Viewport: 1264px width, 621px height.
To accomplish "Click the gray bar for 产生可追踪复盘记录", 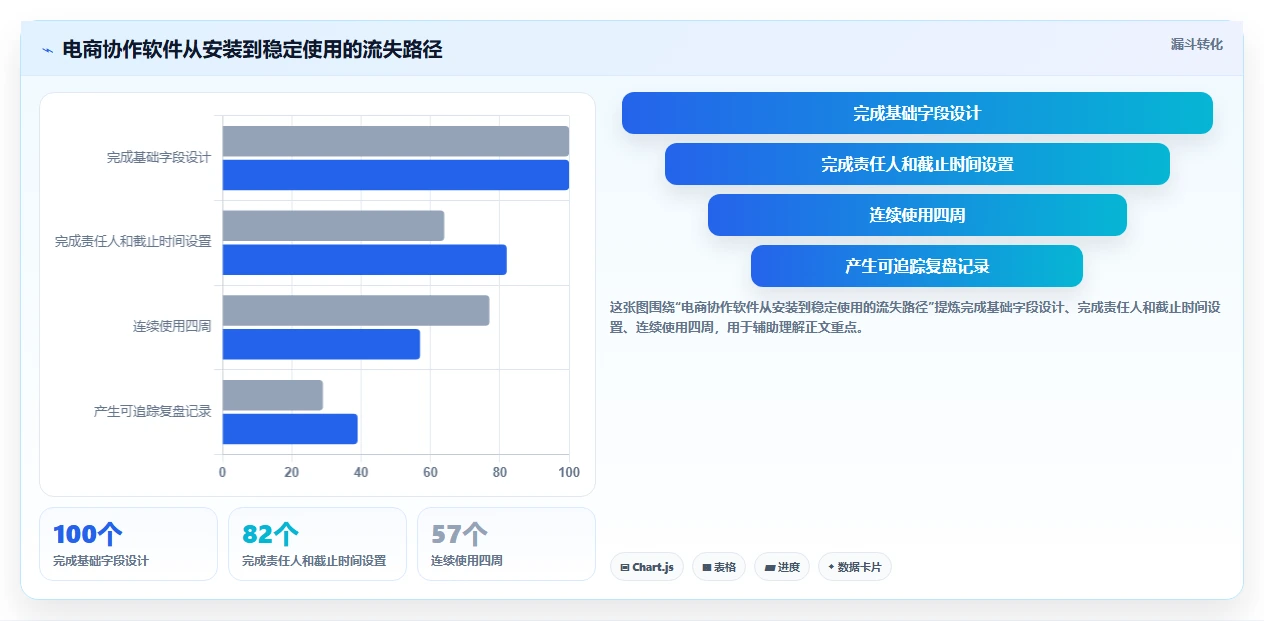I will click(x=272, y=395).
